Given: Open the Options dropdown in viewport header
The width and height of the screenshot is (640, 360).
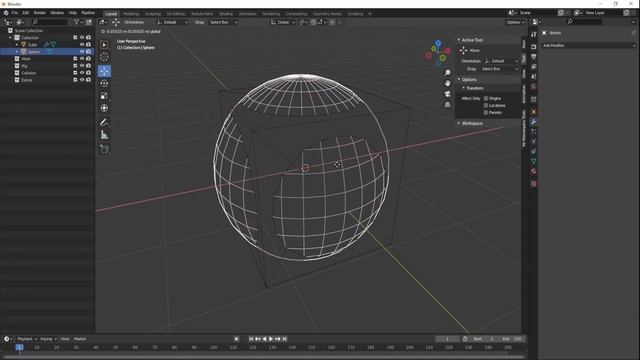Looking at the screenshot, I should point(515,22).
